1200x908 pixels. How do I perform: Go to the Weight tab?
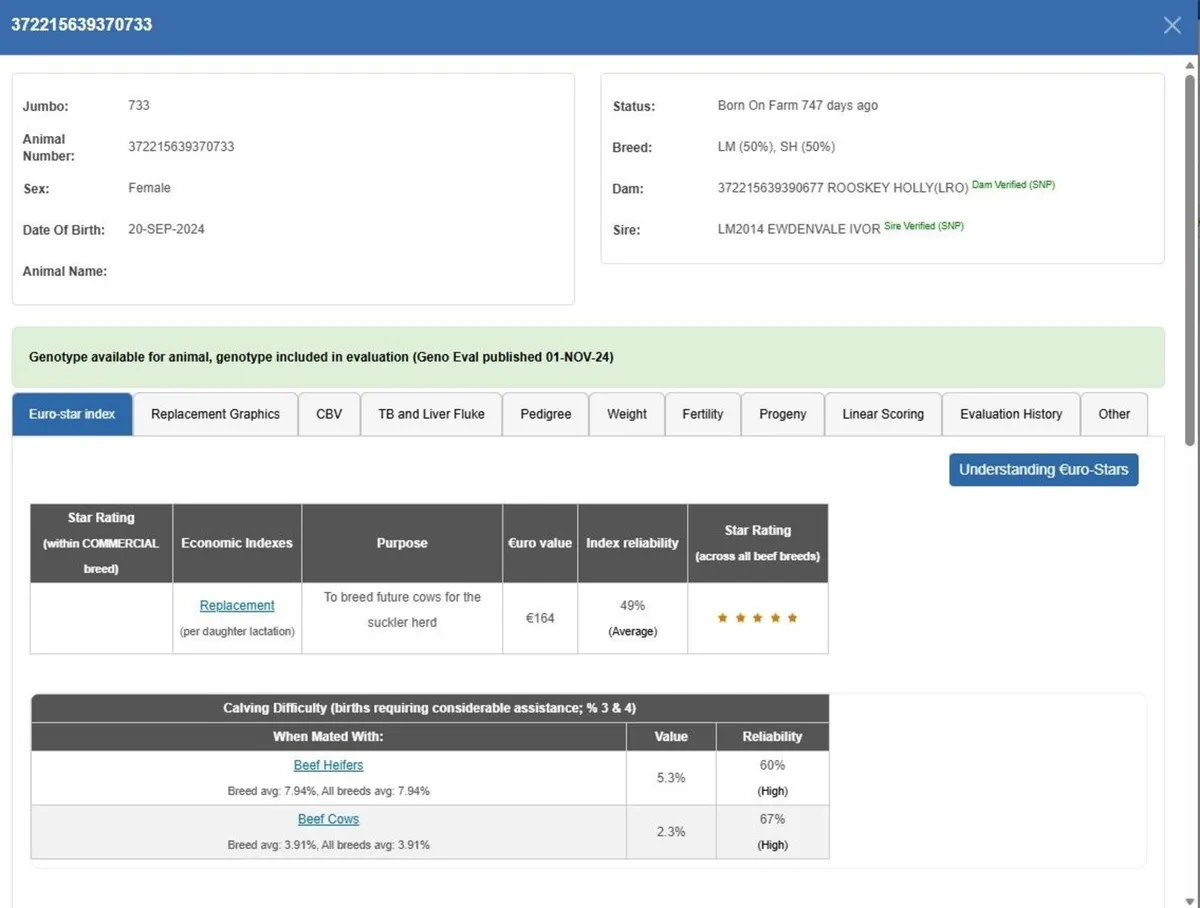point(627,414)
